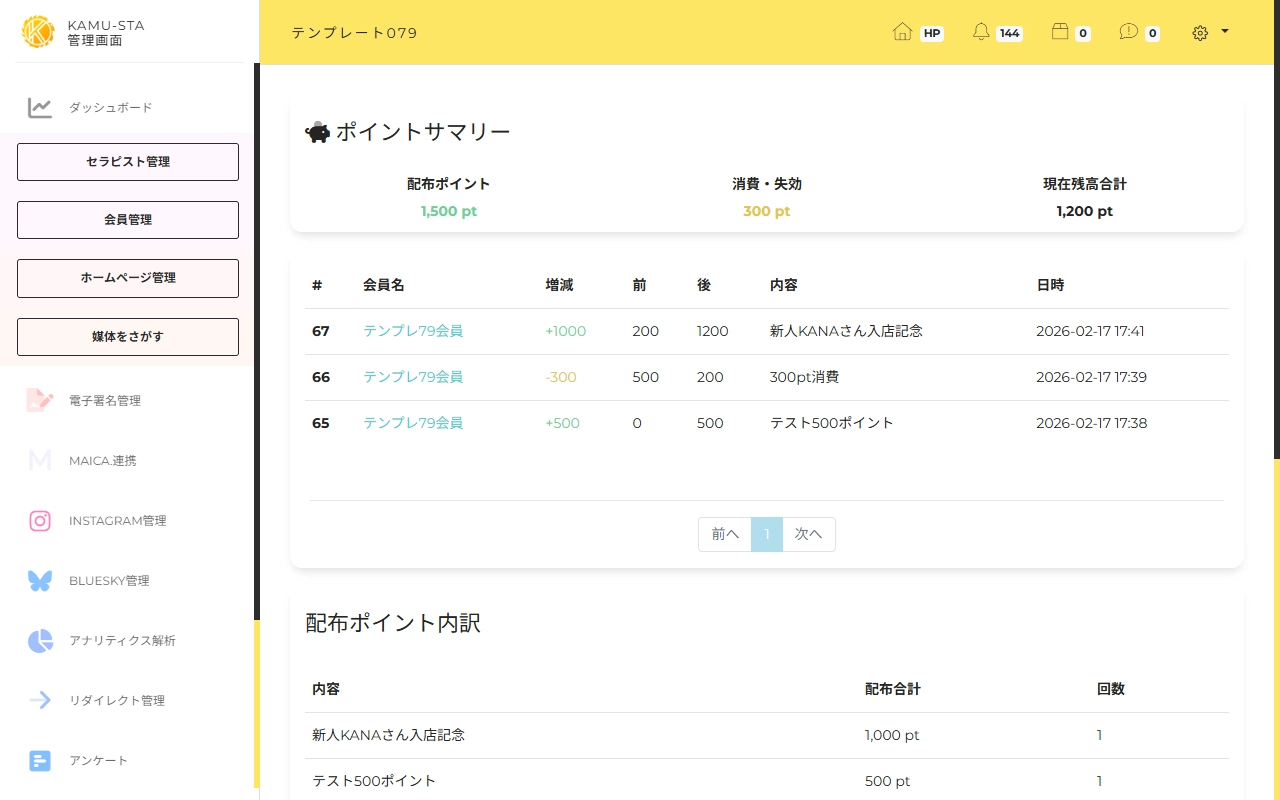Open the chat bubble icon
Screen dimensions: 1280x800
click(x=1129, y=32)
